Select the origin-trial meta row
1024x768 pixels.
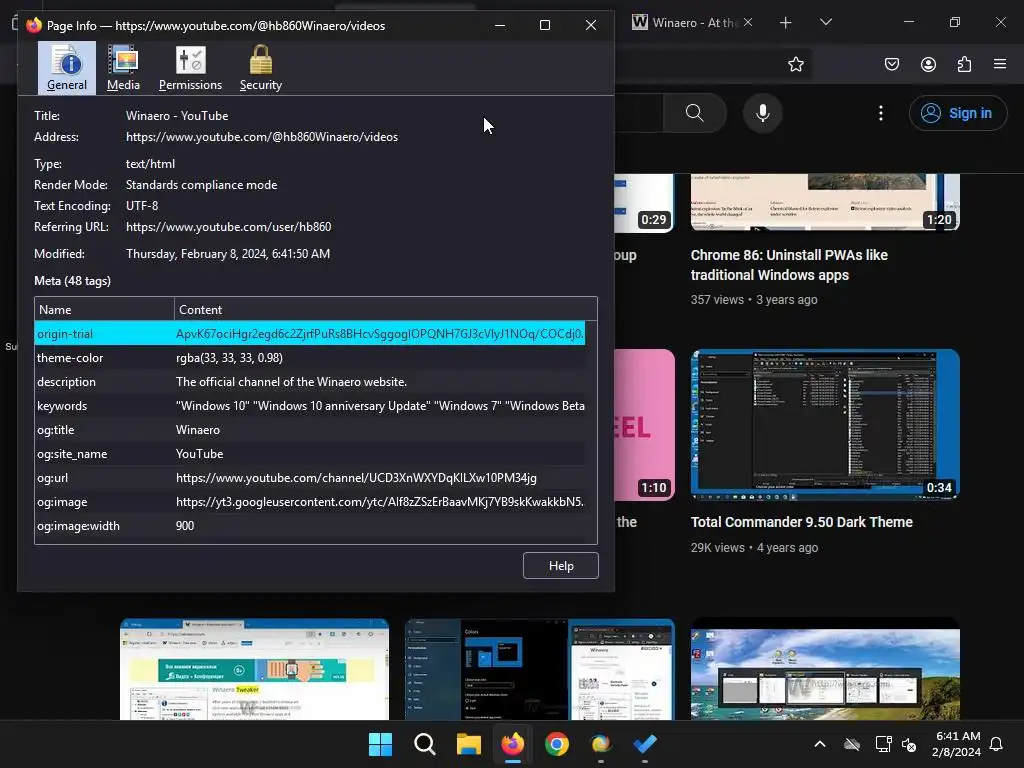pos(310,334)
